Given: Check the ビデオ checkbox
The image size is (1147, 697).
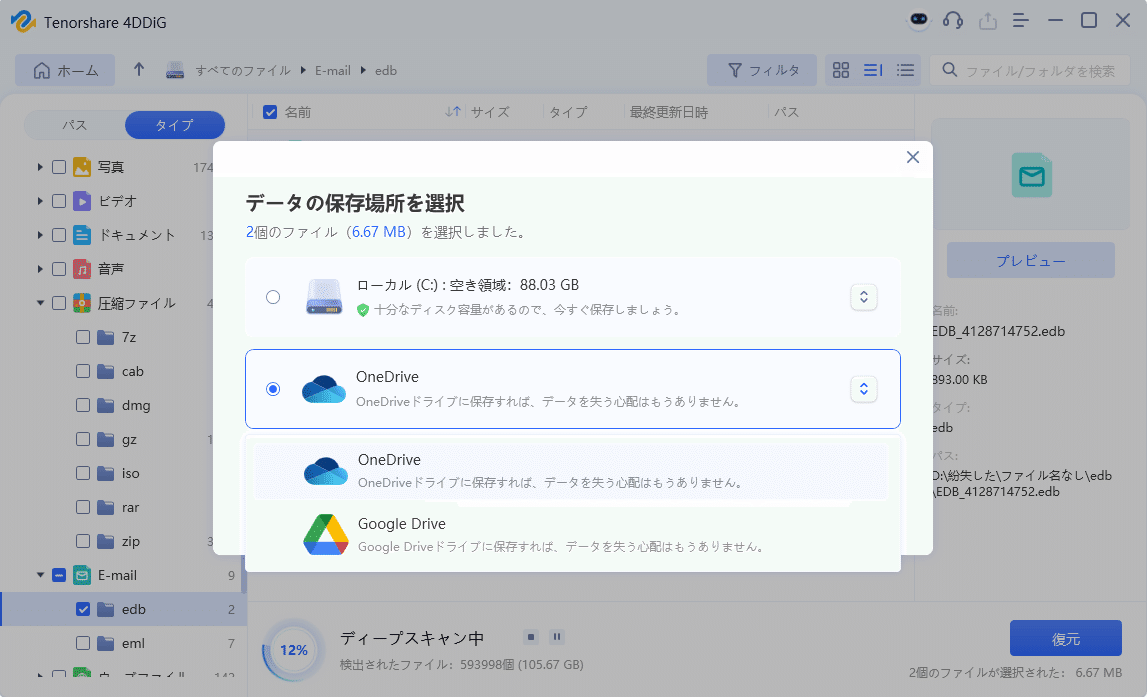Looking at the screenshot, I should point(59,200).
